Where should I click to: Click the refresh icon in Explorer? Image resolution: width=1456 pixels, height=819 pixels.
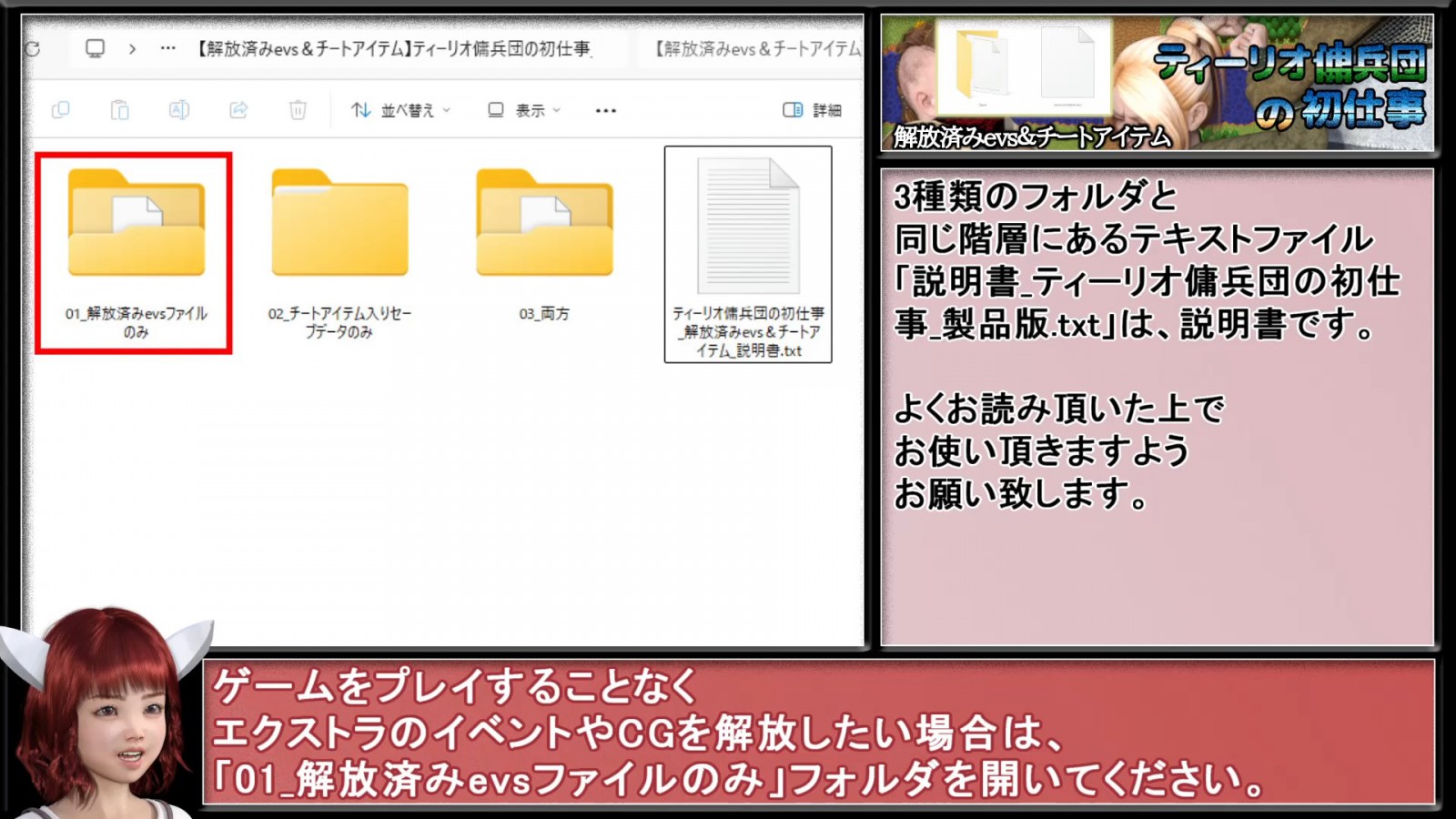click(32, 49)
